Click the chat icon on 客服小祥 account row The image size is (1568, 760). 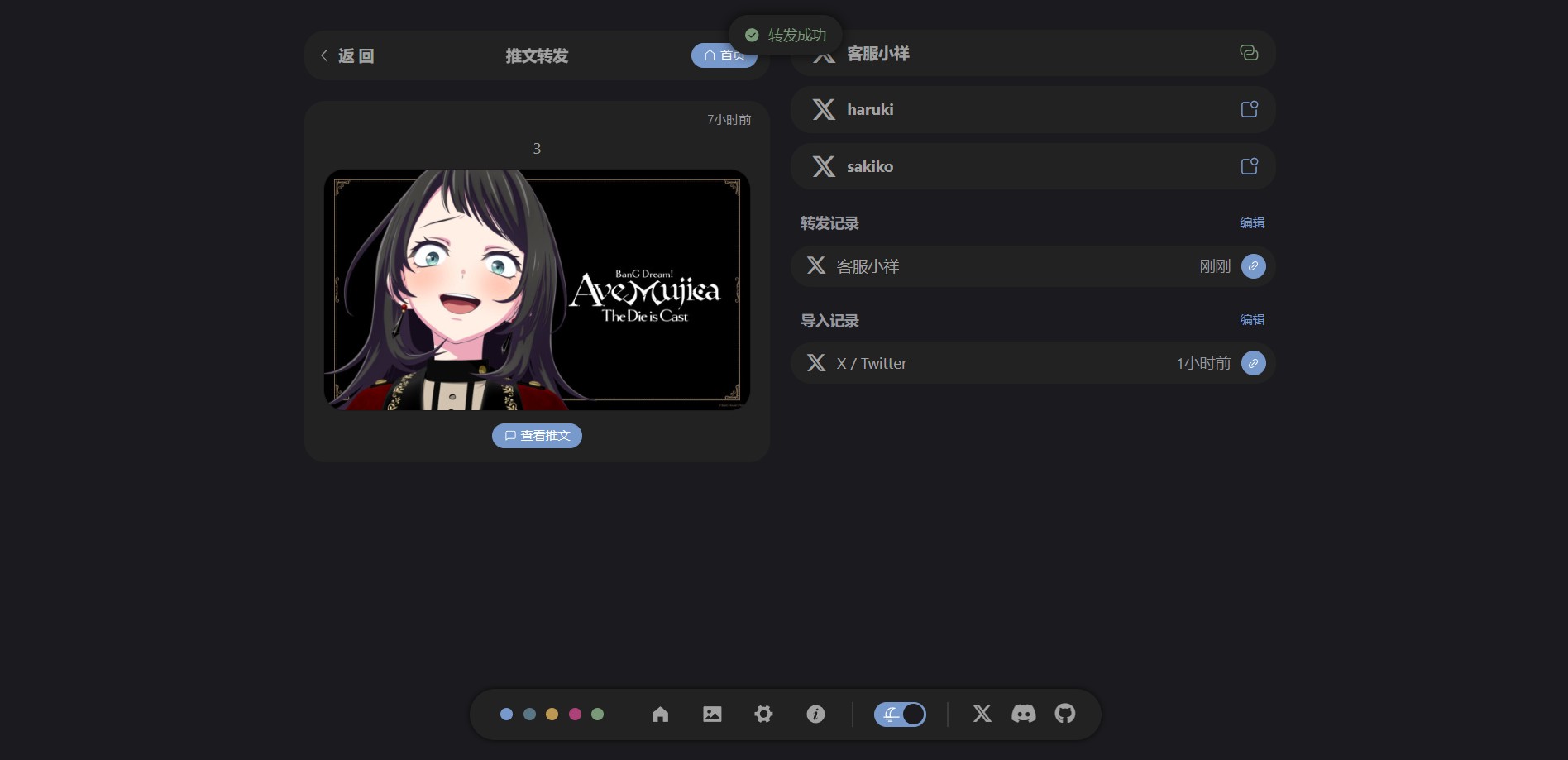1249,53
